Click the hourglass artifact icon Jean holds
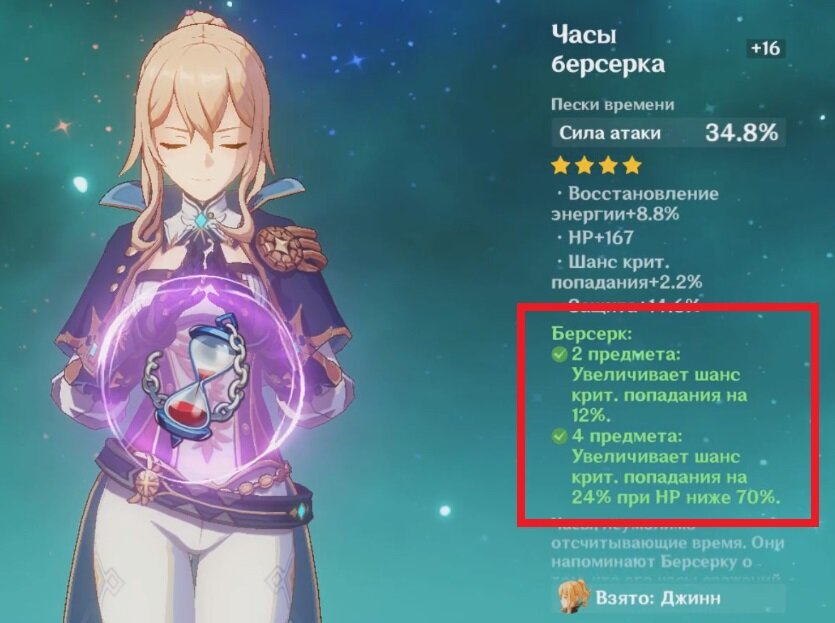835x623 pixels. click(197, 378)
